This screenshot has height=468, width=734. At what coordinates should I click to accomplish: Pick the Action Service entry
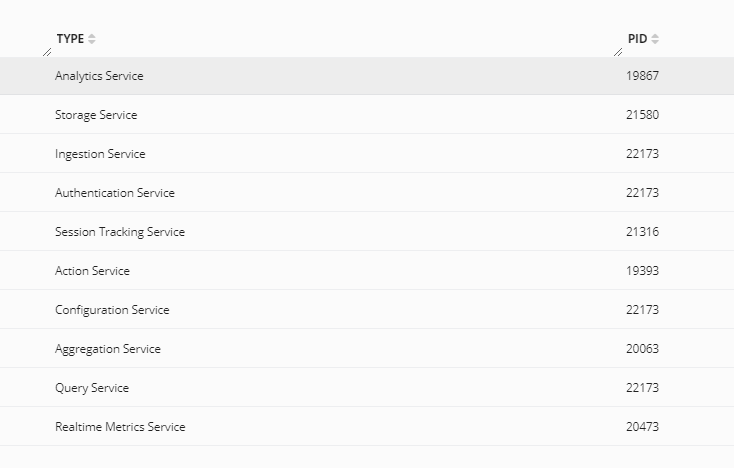click(92, 271)
